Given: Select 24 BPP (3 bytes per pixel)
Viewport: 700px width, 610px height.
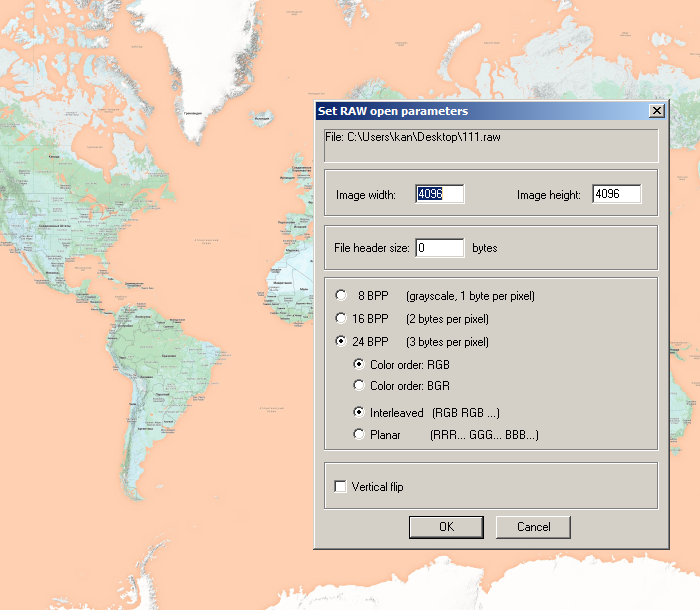Looking at the screenshot, I should click(342, 342).
